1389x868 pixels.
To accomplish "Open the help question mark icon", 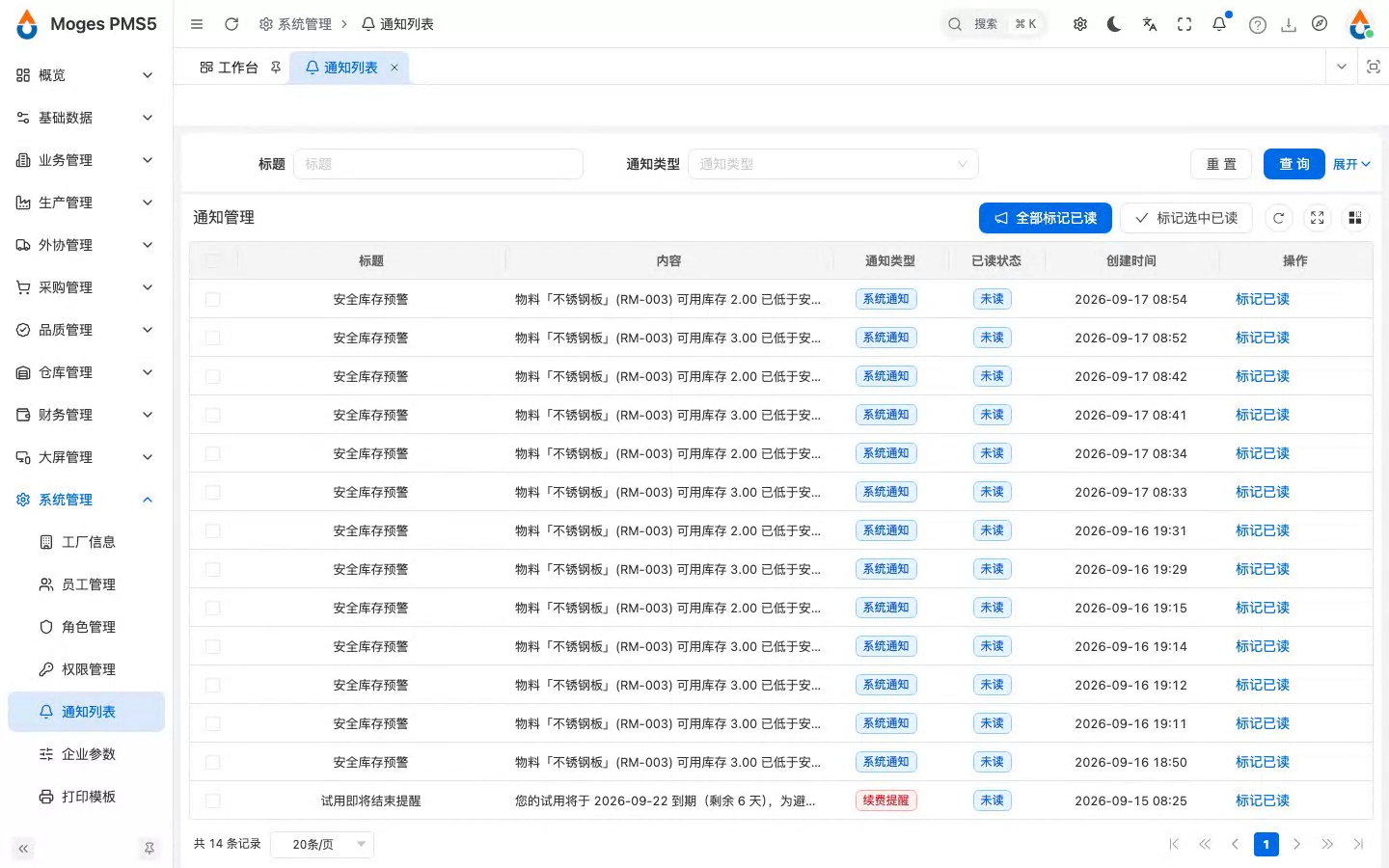I will click(x=1258, y=25).
